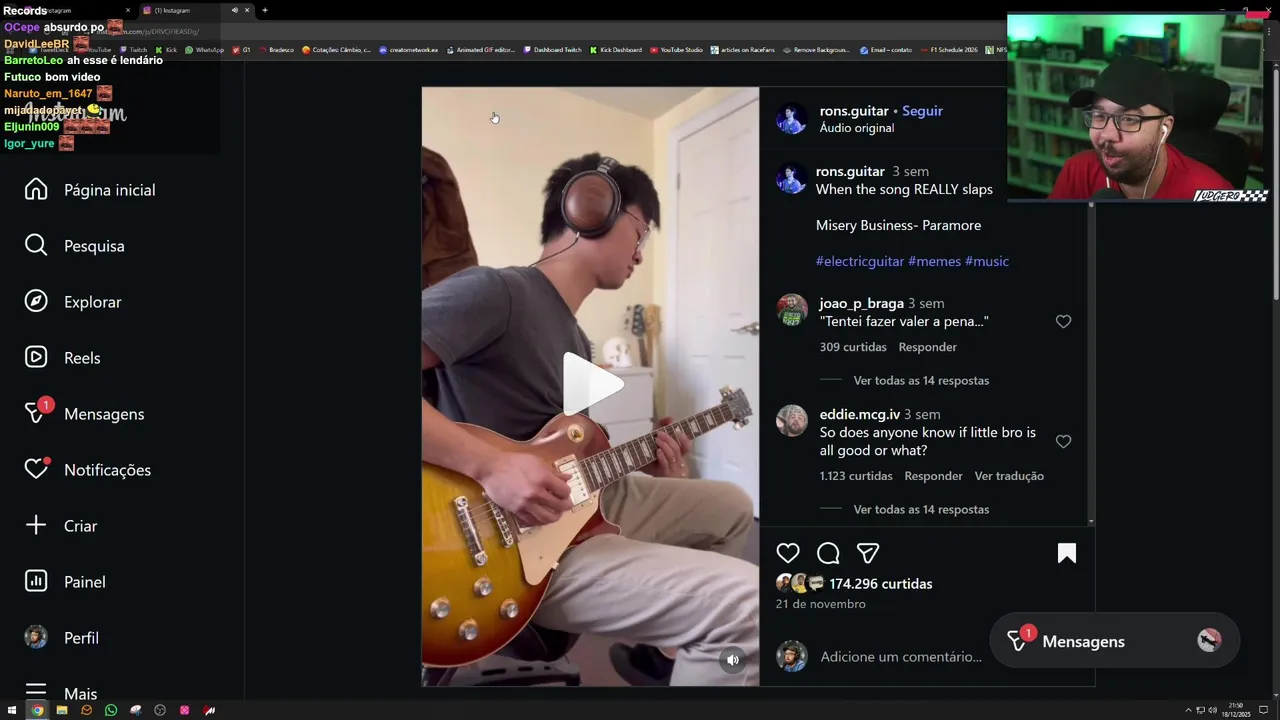Open eddie.mcg.iv username link
This screenshot has width=1280, height=720.
860,414
